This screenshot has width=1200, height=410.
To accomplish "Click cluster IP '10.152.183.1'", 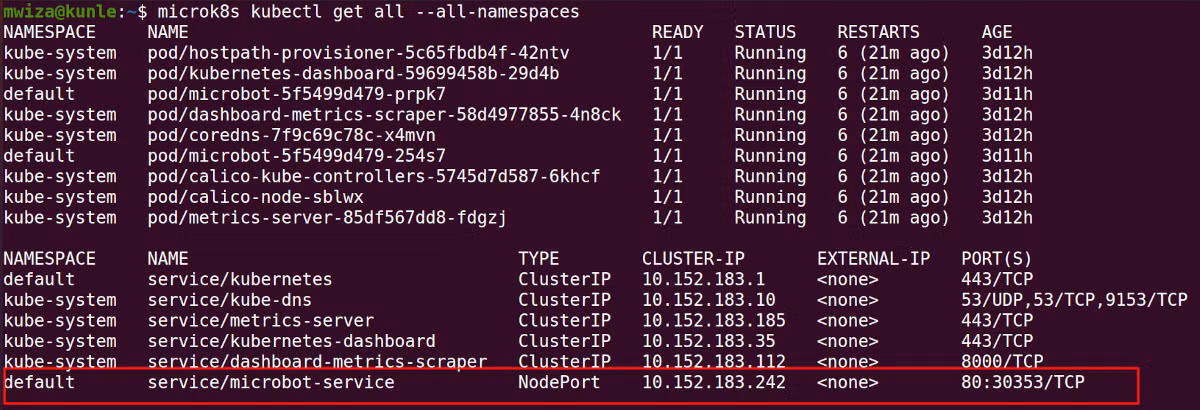I will [x=703, y=280].
